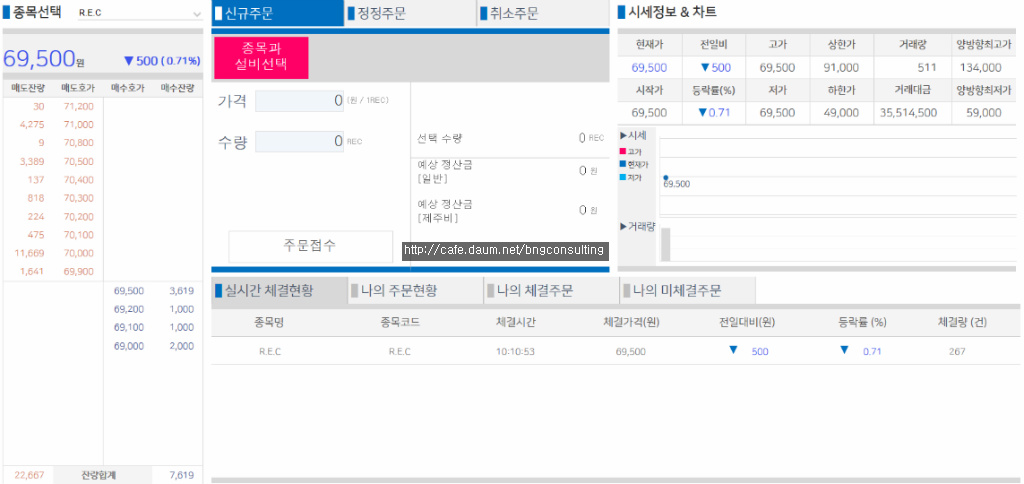The image size is (1024, 484).
Task: Click the 종목과 설비선택 button
Action: (x=261, y=57)
